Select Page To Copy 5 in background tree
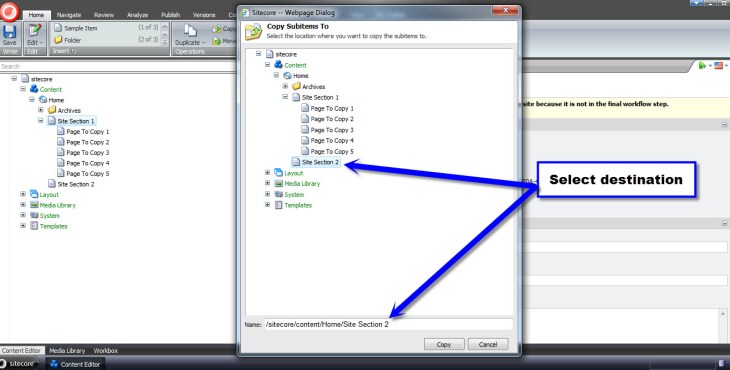Viewport: 730px width, 370px height. pyautogui.click(x=88, y=174)
